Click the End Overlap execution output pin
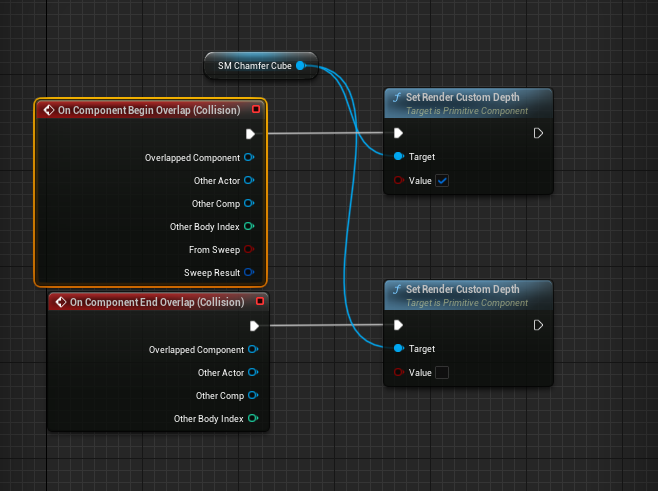Screen dimensions: 658x491 [x=254, y=325]
